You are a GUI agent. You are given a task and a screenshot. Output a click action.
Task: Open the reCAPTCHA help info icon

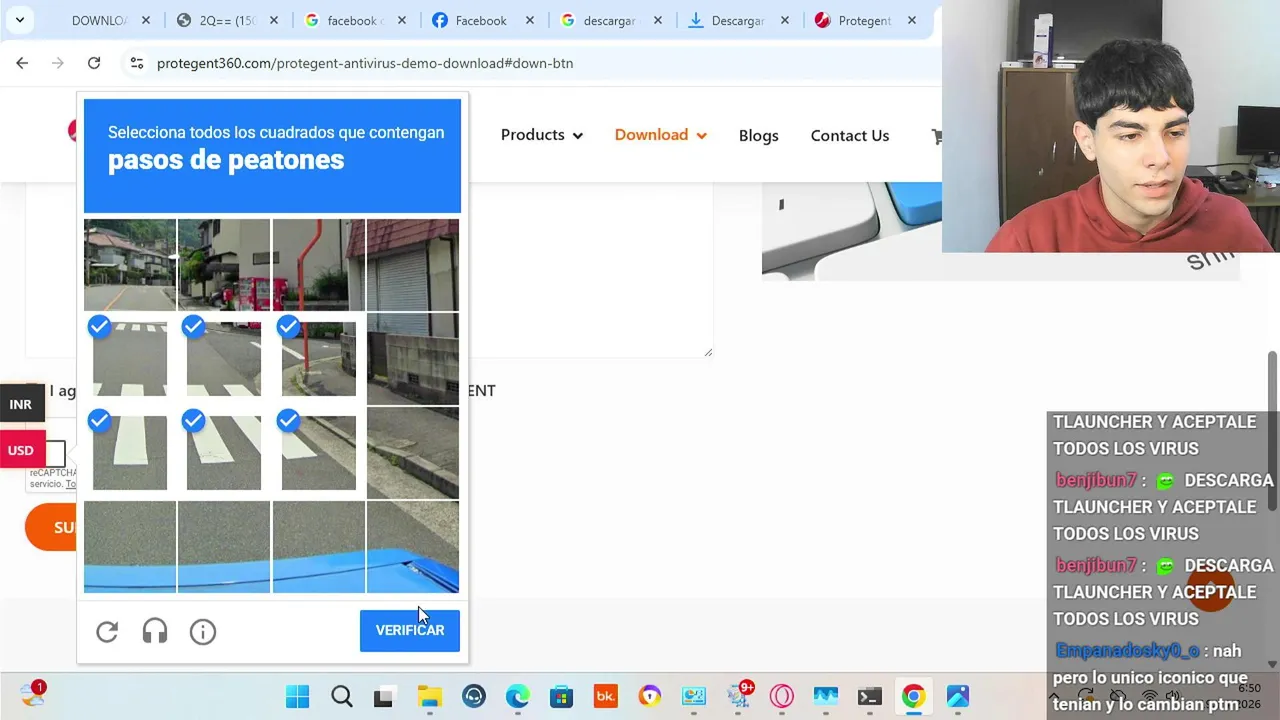coord(203,632)
